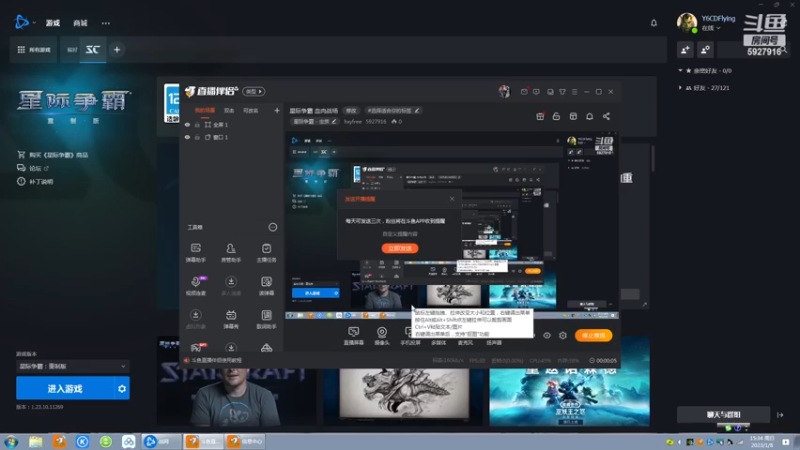Click the orange stop streaming button
Image resolution: width=800 pixels, height=450 pixels.
point(593,335)
